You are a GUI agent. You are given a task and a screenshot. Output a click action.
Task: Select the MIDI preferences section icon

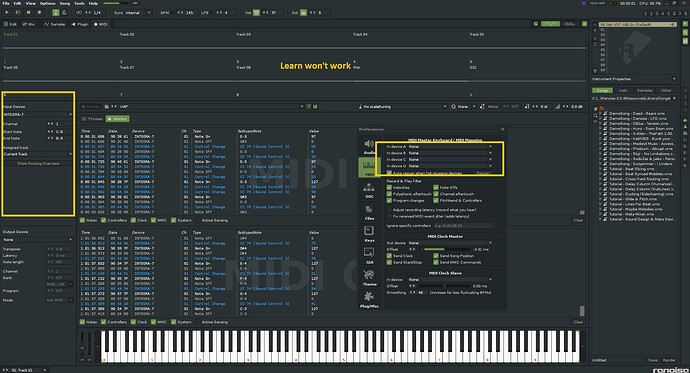coord(369,168)
